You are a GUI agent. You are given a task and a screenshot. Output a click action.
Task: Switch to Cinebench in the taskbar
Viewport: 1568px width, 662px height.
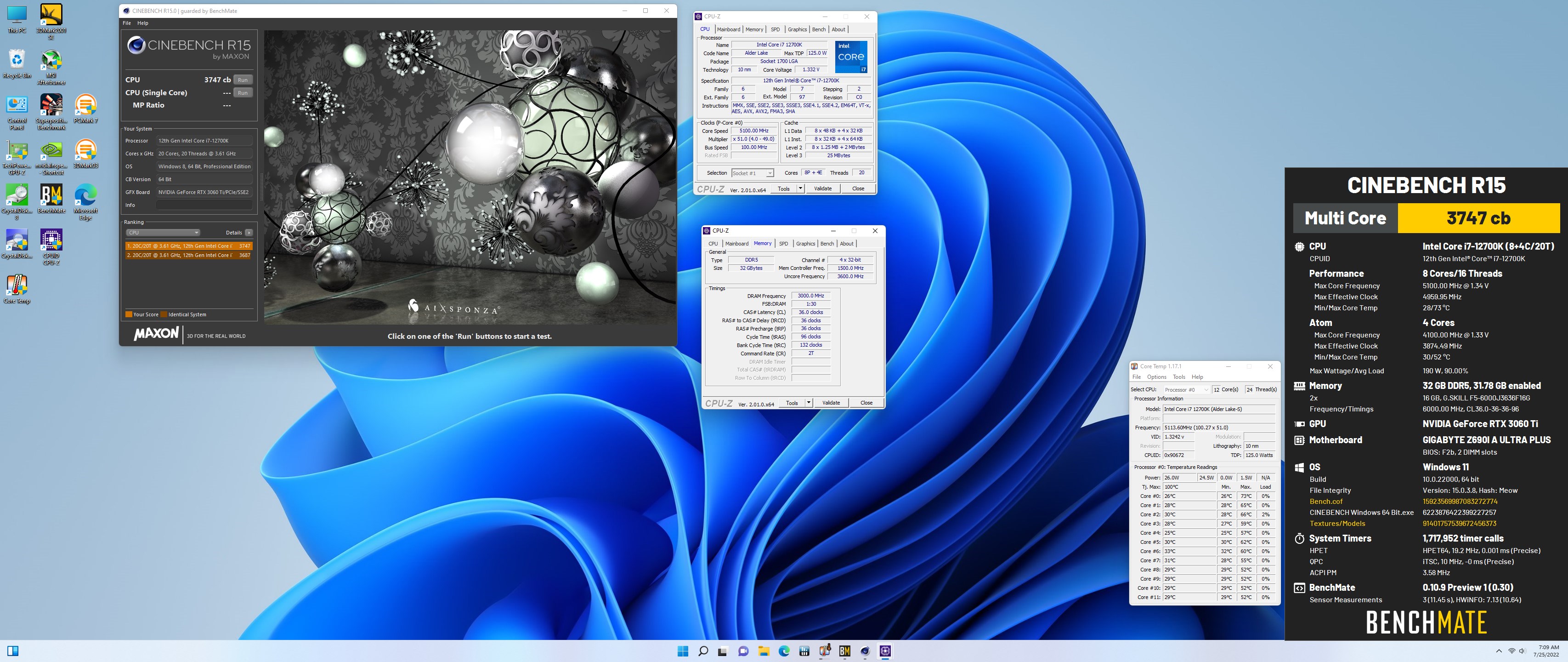pos(865,651)
